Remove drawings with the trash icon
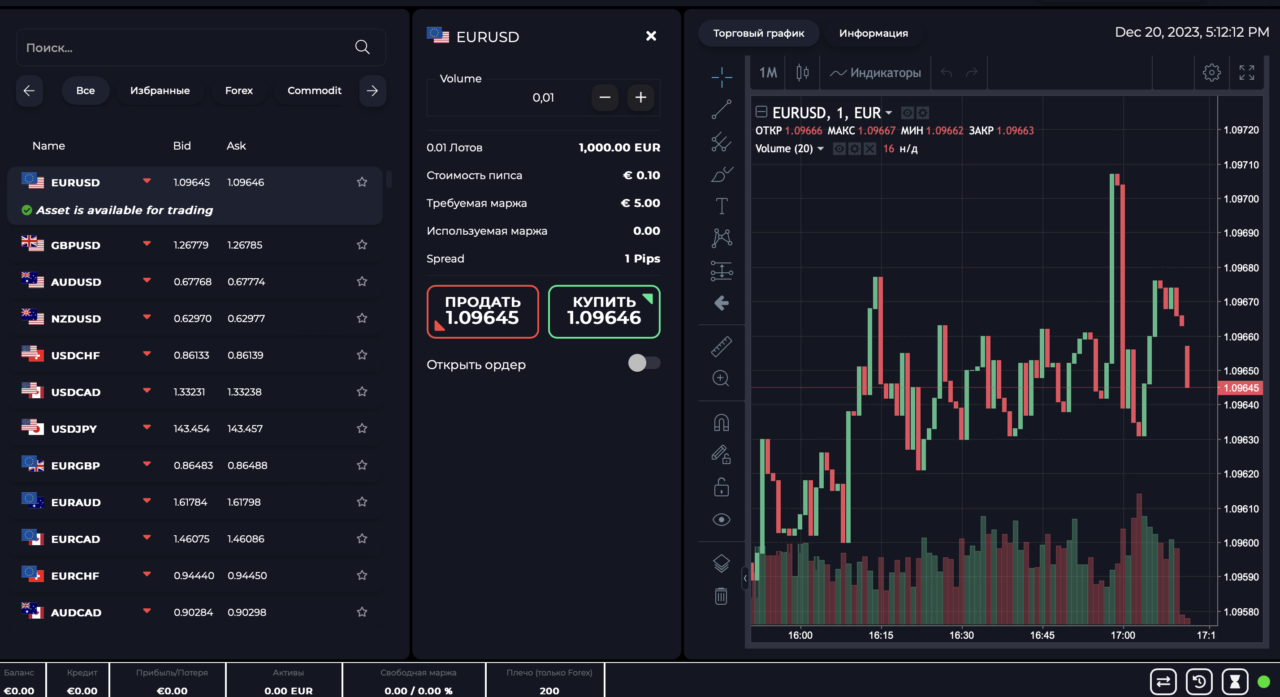 (x=721, y=596)
